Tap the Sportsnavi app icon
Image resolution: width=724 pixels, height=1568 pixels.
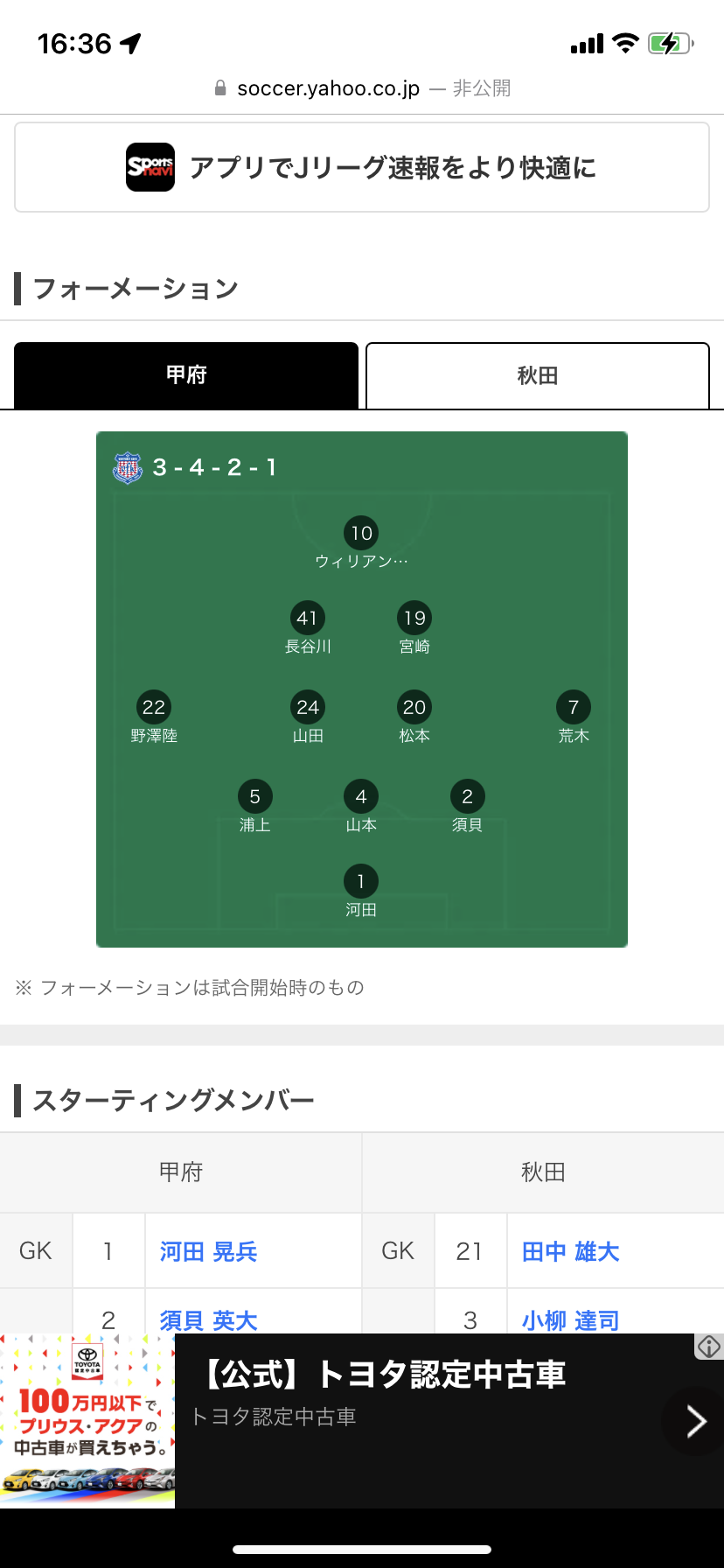(x=150, y=167)
